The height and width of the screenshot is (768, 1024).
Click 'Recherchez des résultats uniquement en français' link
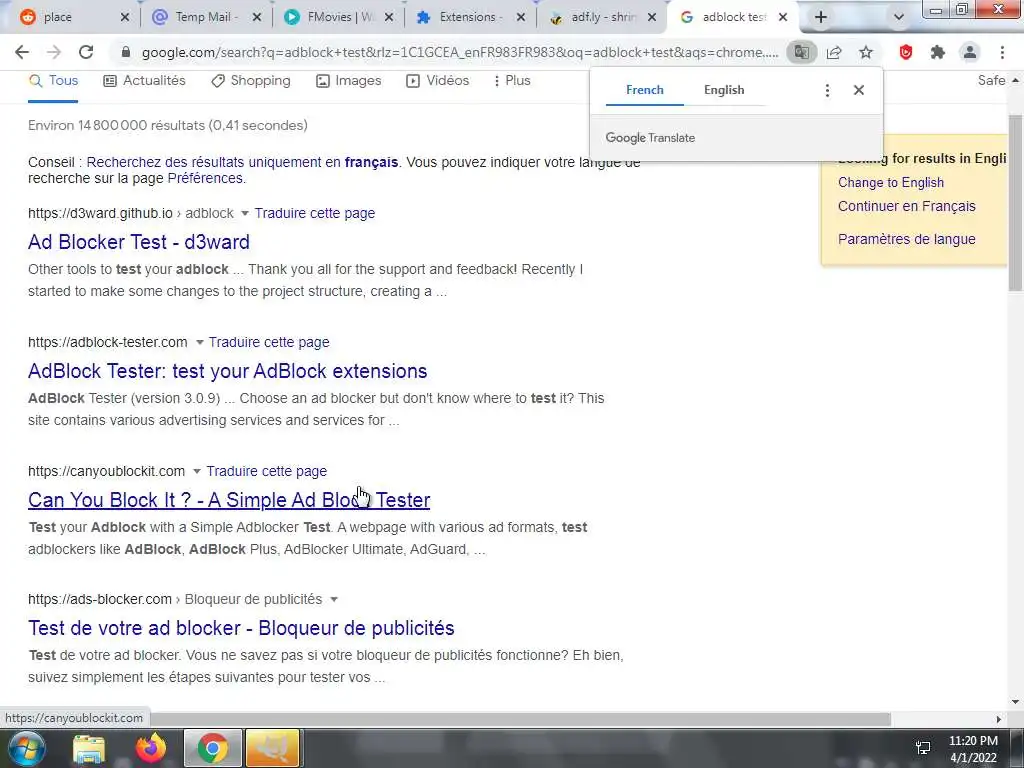[242, 162]
